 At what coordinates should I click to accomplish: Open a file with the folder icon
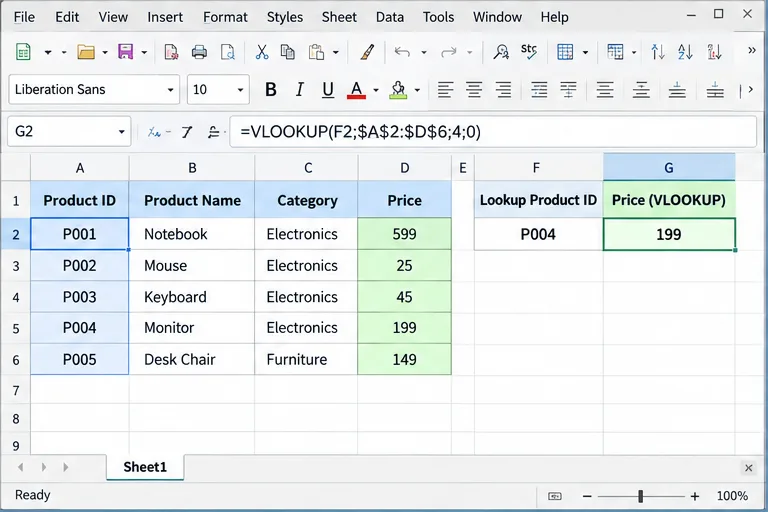[86, 51]
